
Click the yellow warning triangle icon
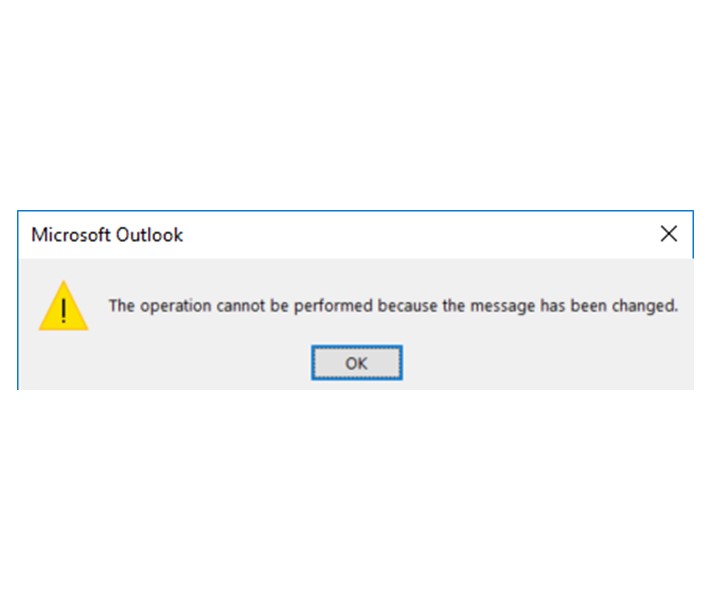point(63,307)
